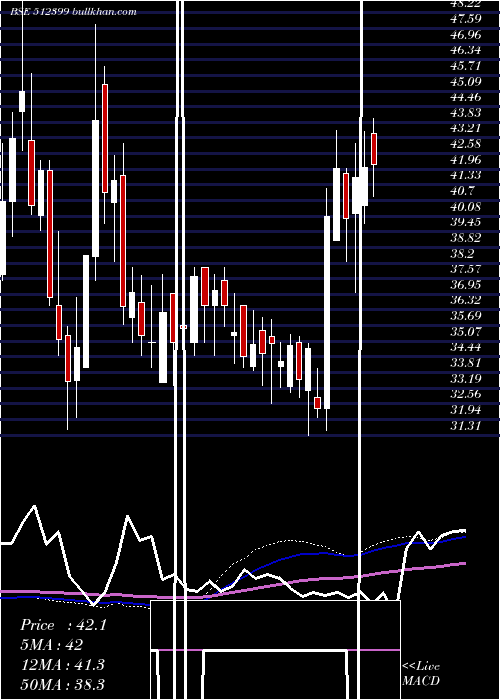Click the '<<Live MACD' label
500x700 pixels.
421,673
